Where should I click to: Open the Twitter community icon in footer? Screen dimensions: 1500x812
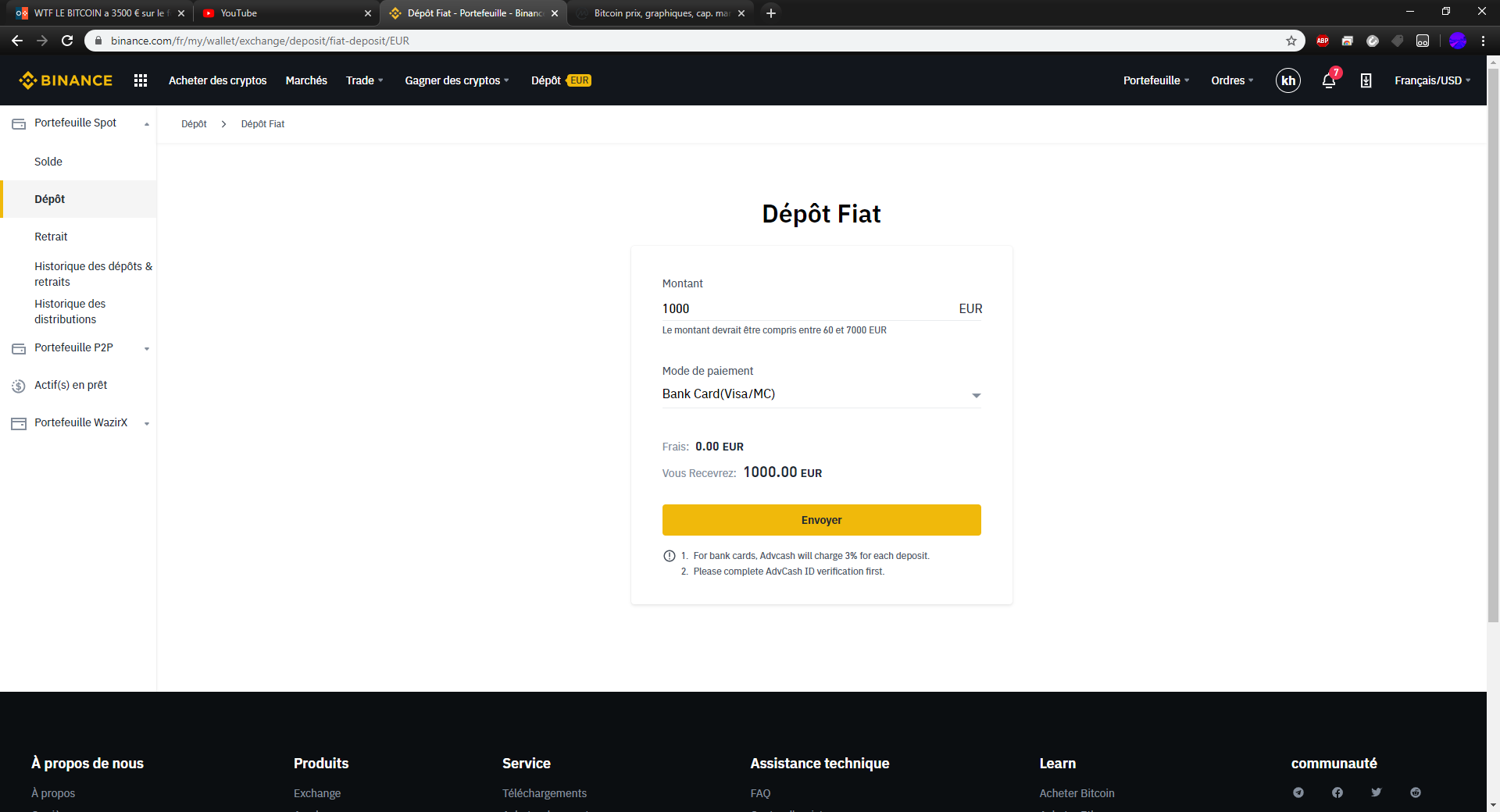pyautogui.click(x=1376, y=792)
